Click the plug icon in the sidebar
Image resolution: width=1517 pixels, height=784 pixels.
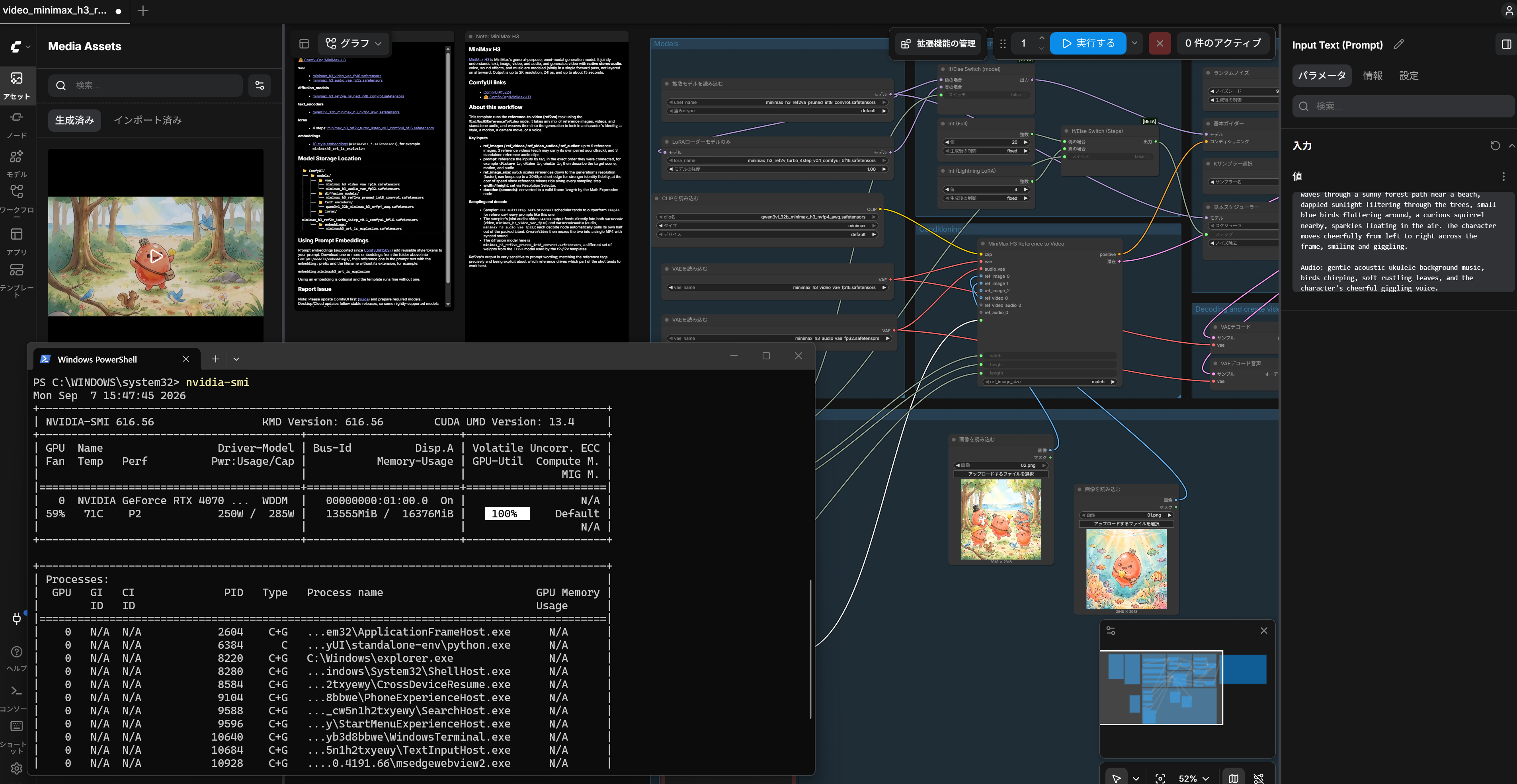[16, 618]
